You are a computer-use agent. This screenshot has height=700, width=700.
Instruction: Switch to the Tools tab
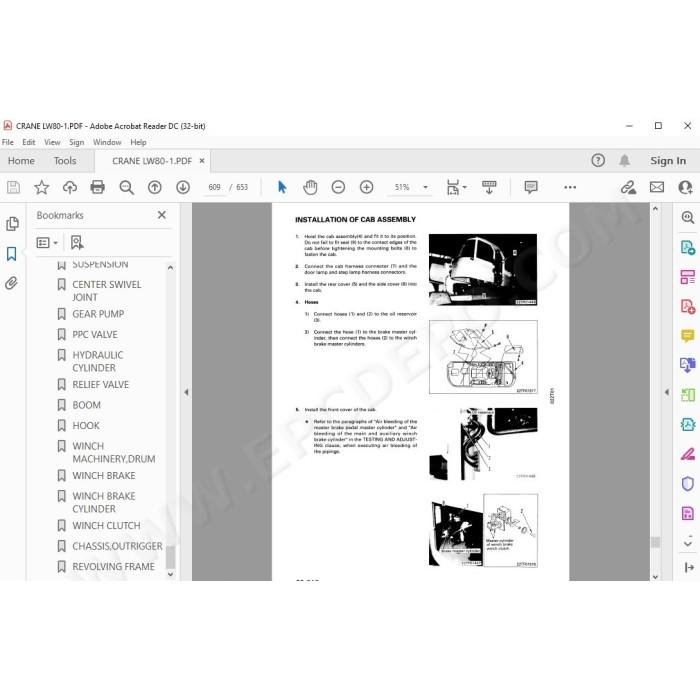pos(65,161)
